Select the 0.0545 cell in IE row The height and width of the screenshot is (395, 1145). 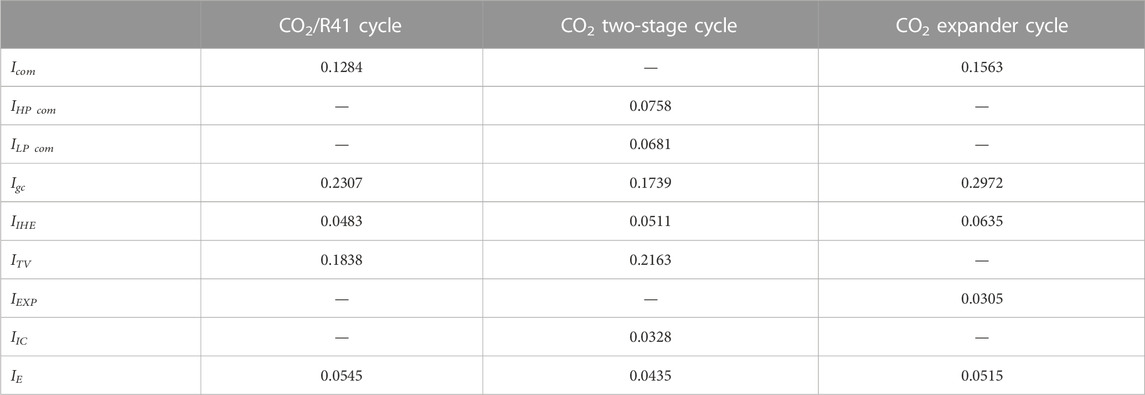(x=341, y=375)
